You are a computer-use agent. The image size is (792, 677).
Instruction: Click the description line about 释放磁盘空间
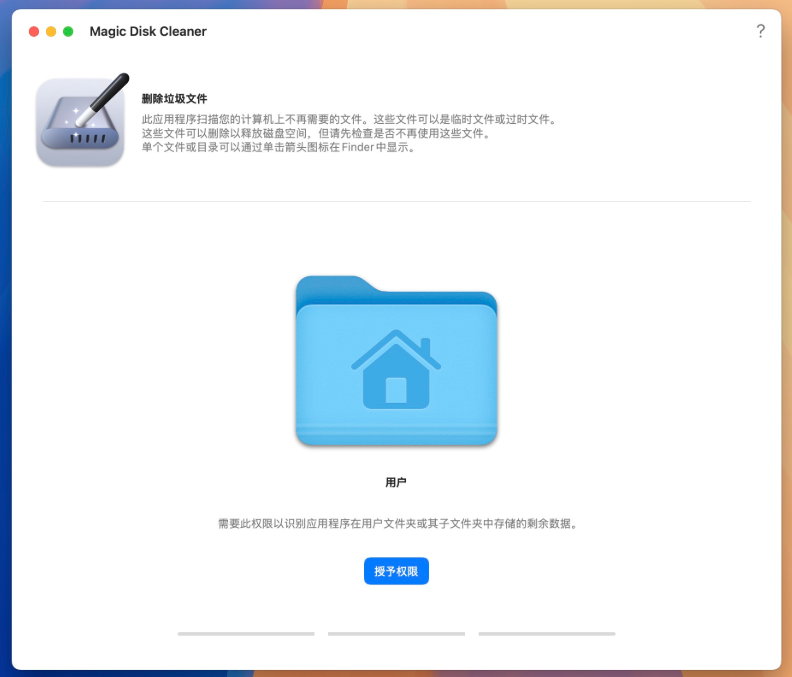click(316, 133)
